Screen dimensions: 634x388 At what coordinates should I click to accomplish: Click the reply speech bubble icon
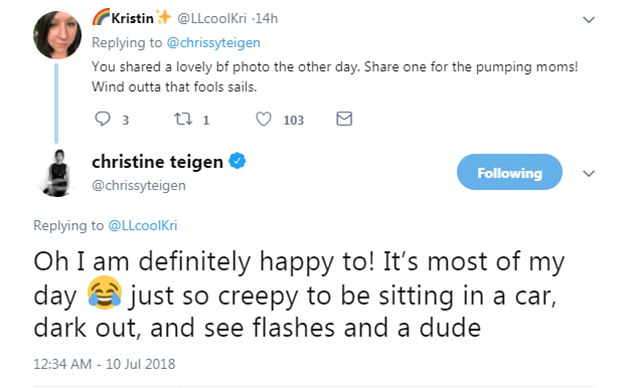click(x=102, y=119)
